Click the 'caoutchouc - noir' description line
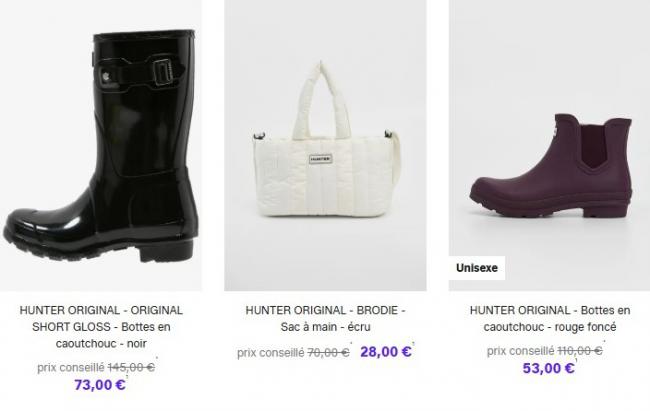 101,343
